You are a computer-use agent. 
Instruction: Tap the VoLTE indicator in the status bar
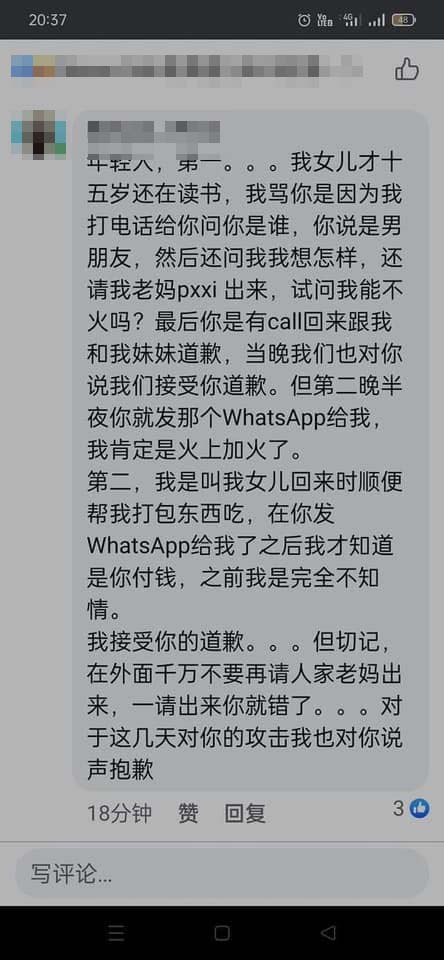coord(325,20)
